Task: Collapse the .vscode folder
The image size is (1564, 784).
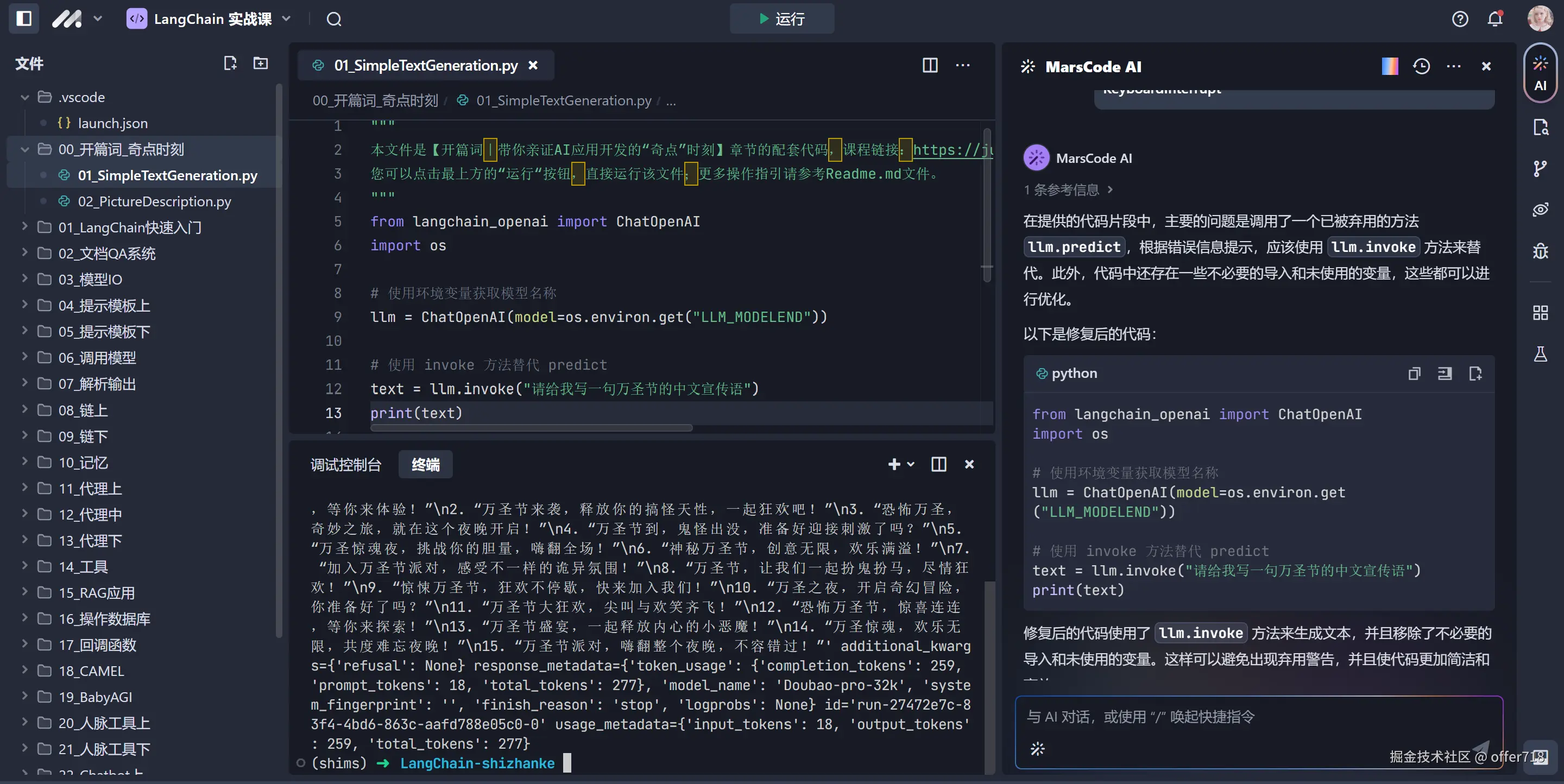Action: pos(25,97)
